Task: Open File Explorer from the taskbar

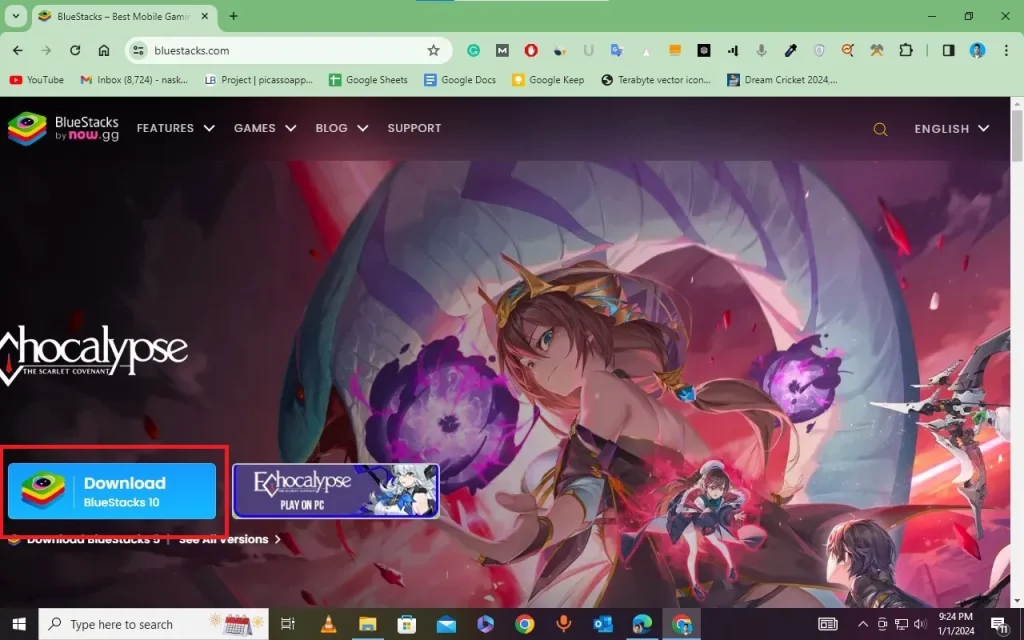Action: point(368,624)
